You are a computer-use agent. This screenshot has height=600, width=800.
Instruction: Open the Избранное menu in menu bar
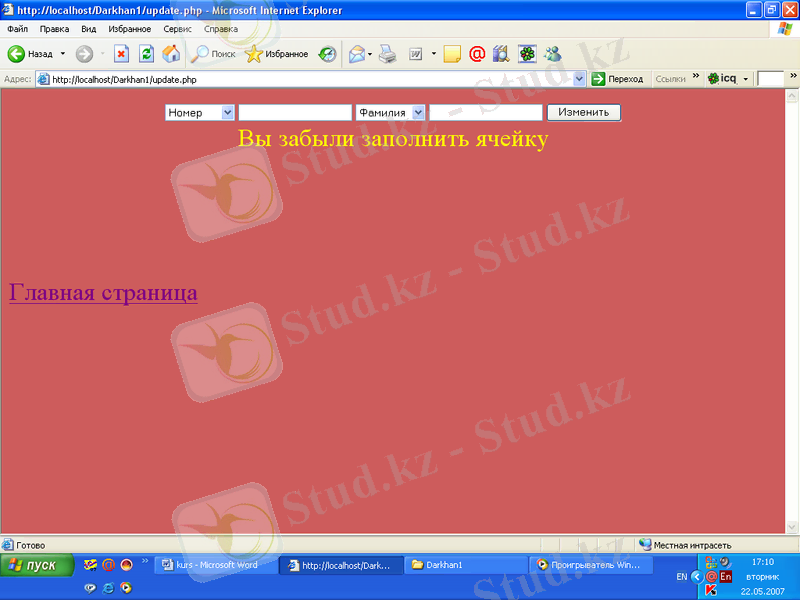pos(130,29)
